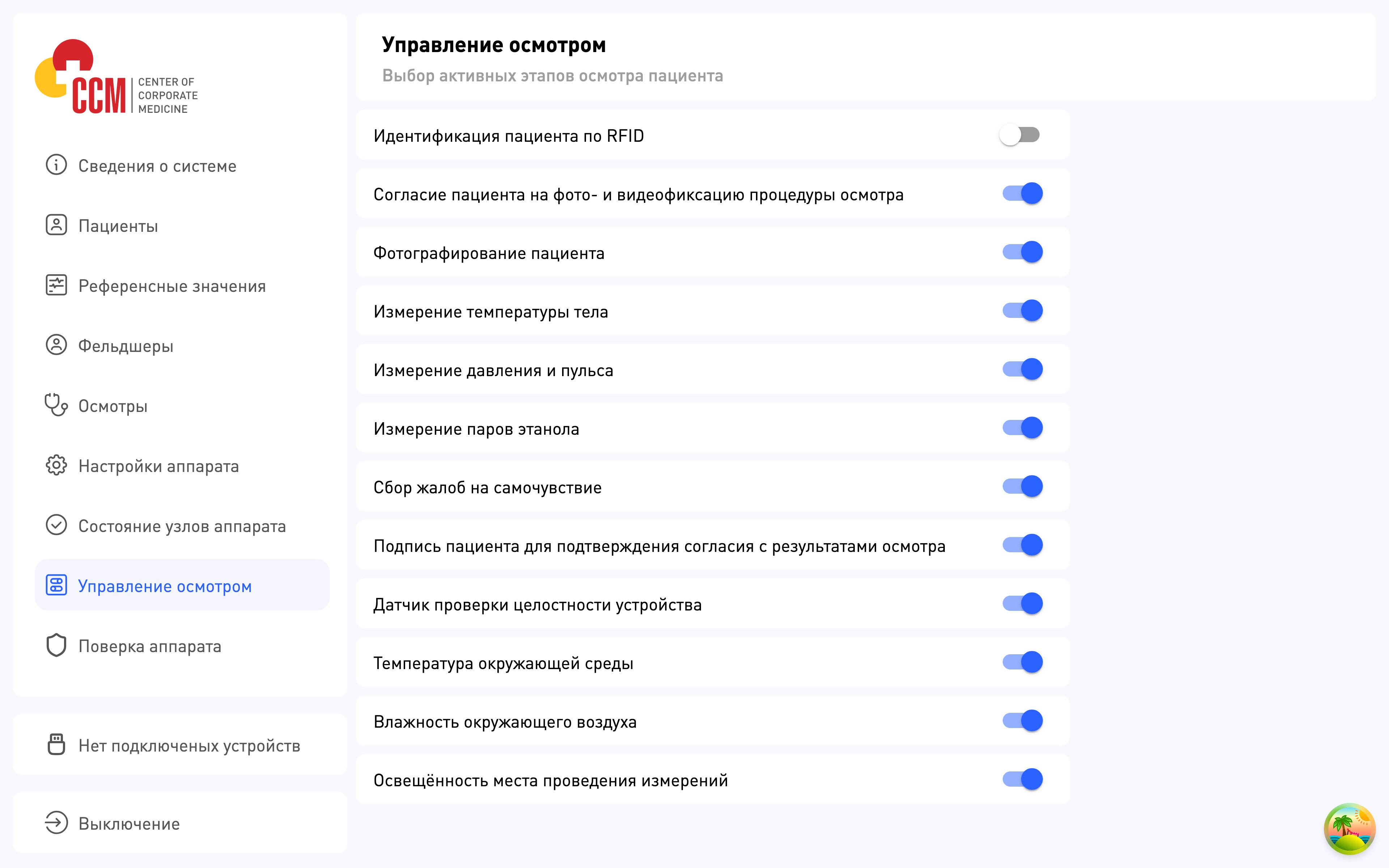Toggle Измерение температуры тела off
This screenshot has height=868, width=1389.
pos(1022,311)
